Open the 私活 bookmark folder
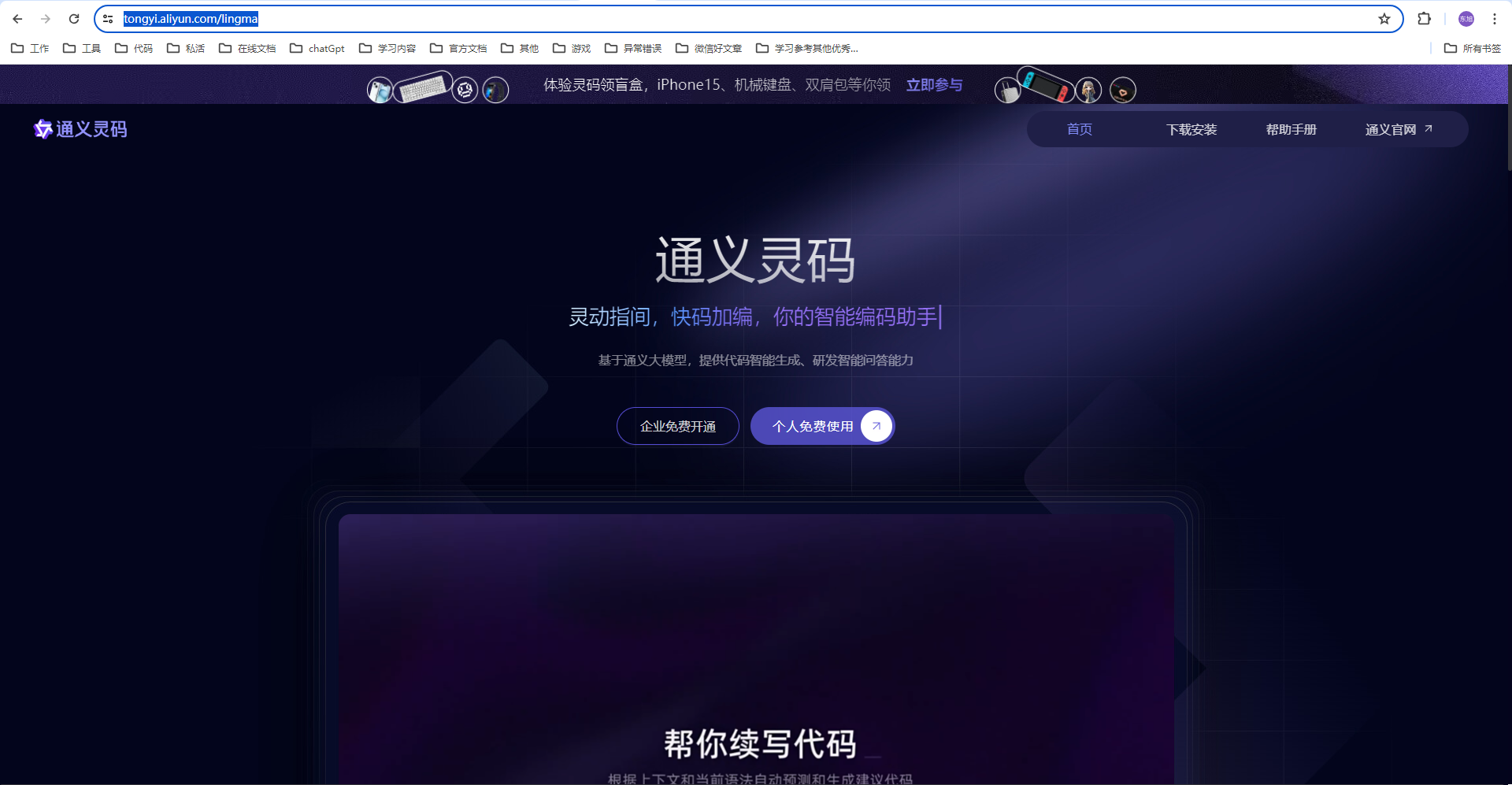 (186, 48)
